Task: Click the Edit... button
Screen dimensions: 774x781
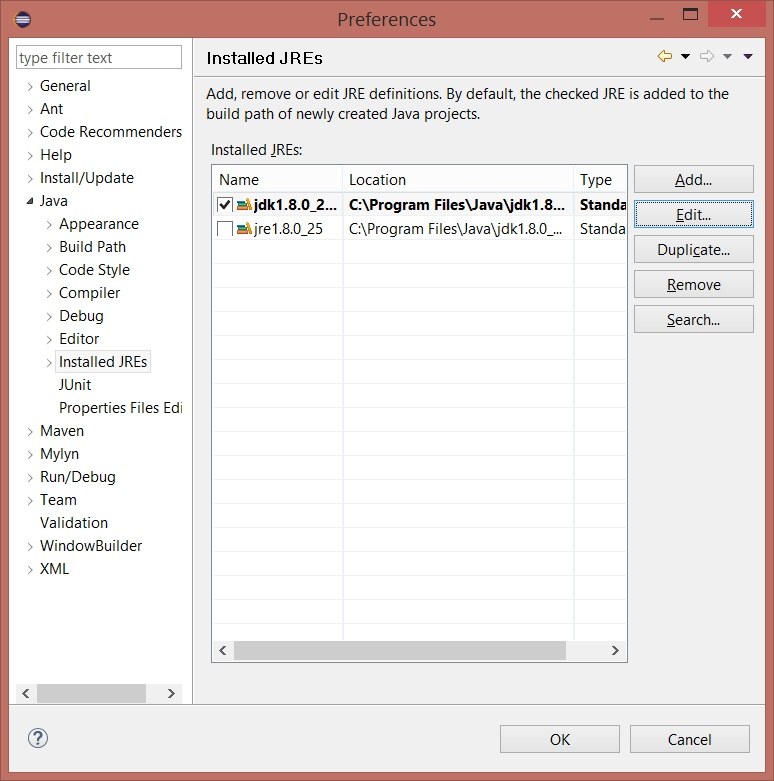Action: (x=693, y=214)
